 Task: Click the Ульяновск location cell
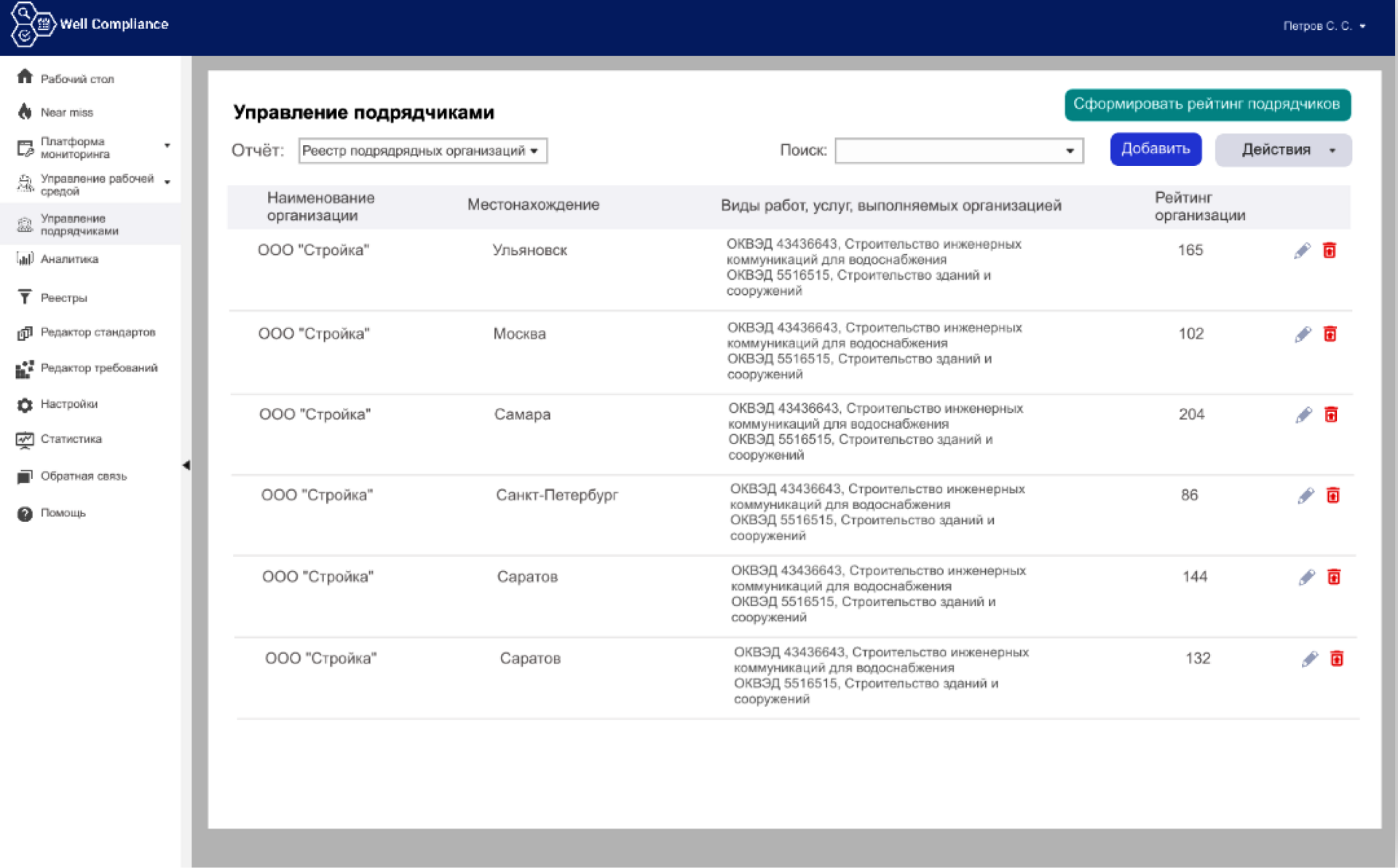529,250
